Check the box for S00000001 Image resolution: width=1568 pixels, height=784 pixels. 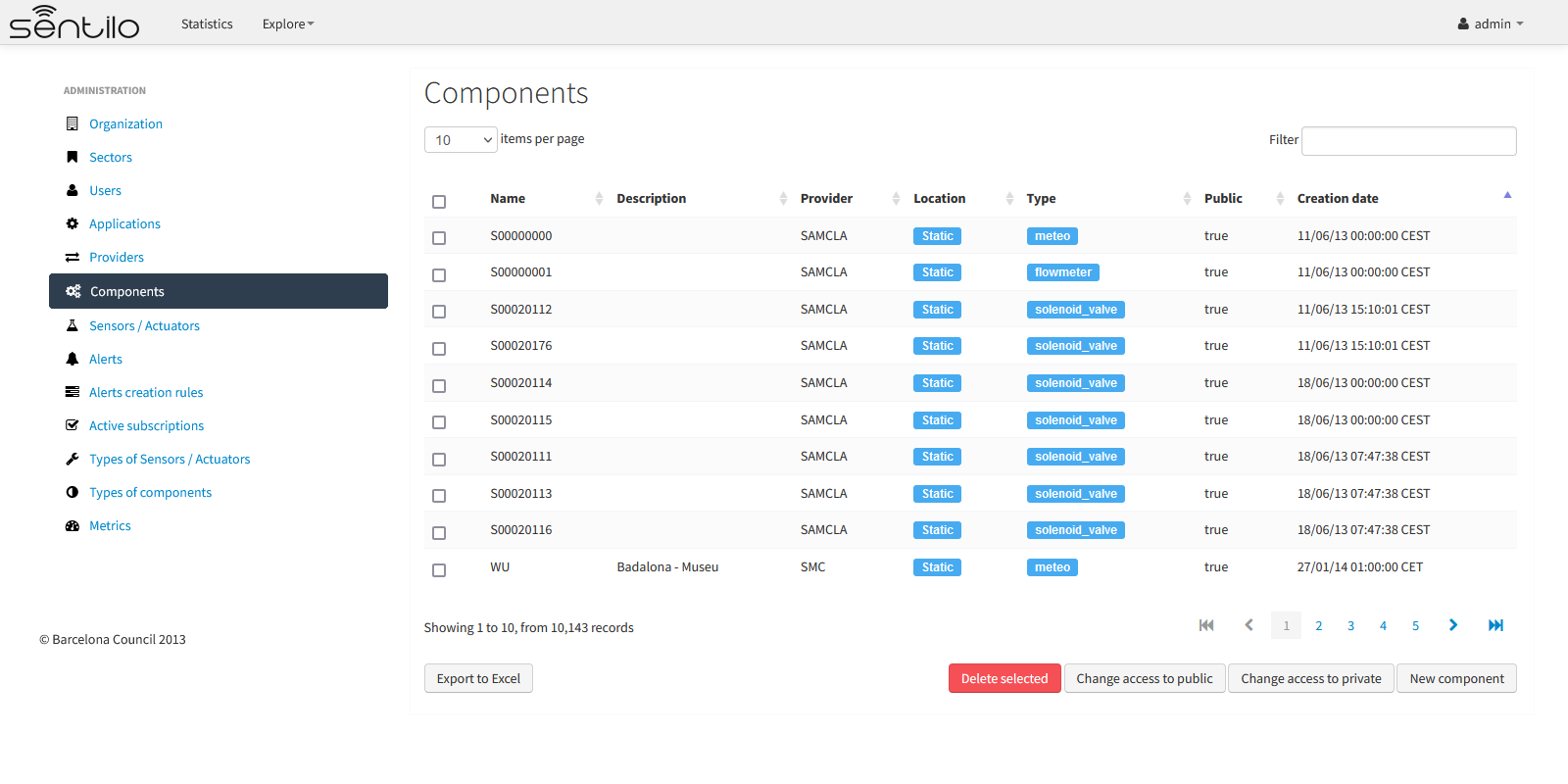pyautogui.click(x=439, y=275)
